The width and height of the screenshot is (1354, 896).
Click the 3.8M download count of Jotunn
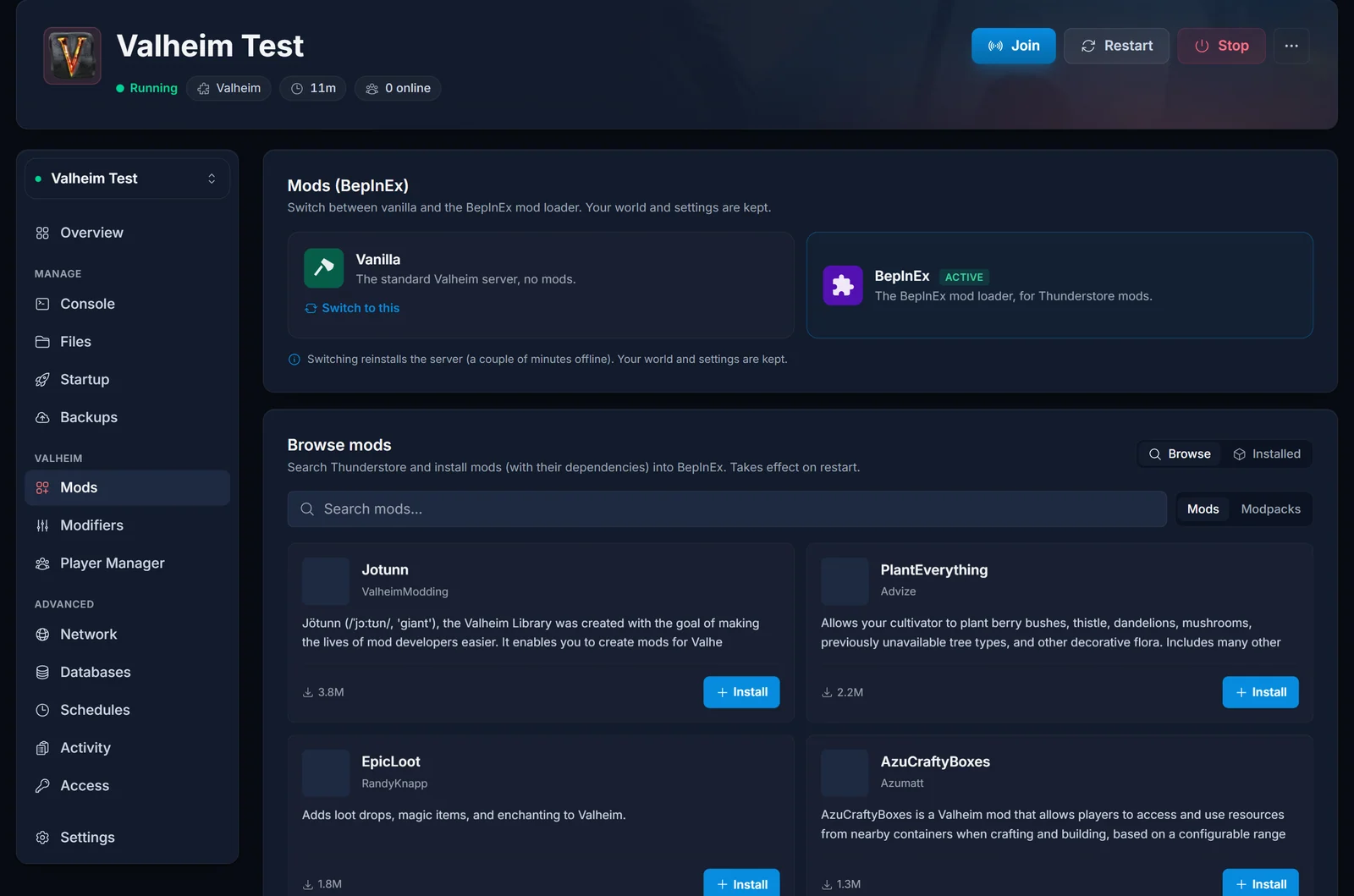click(x=323, y=692)
